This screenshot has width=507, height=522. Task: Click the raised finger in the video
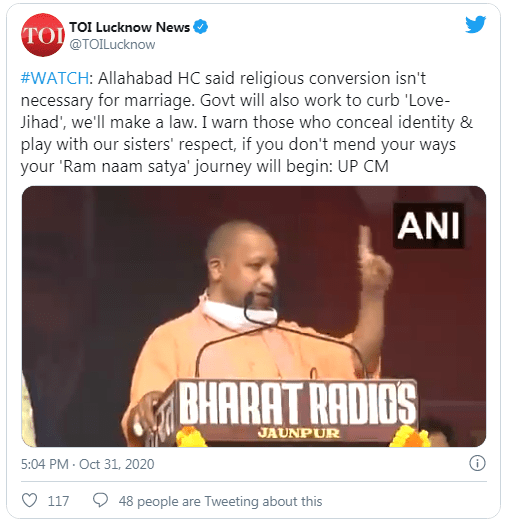pyautogui.click(x=365, y=243)
